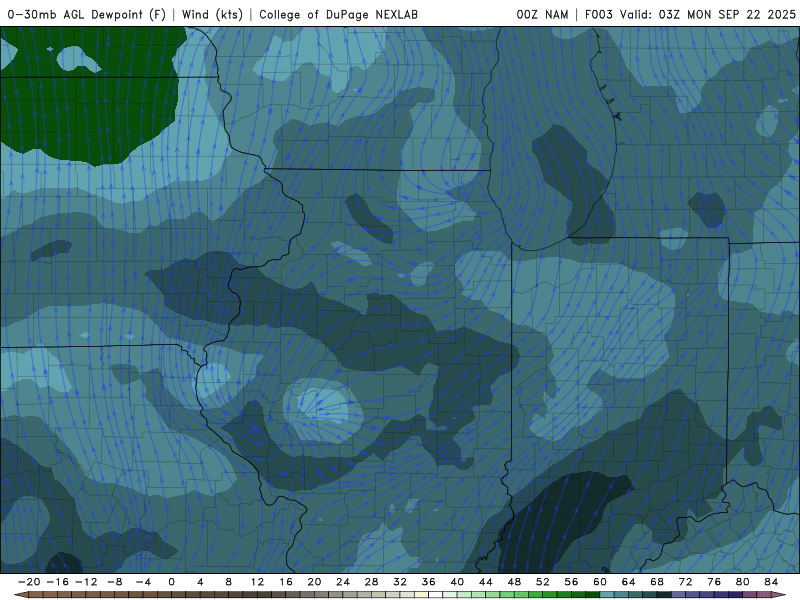Click the 32 label on the color scale
The image size is (800, 600).
[400, 582]
